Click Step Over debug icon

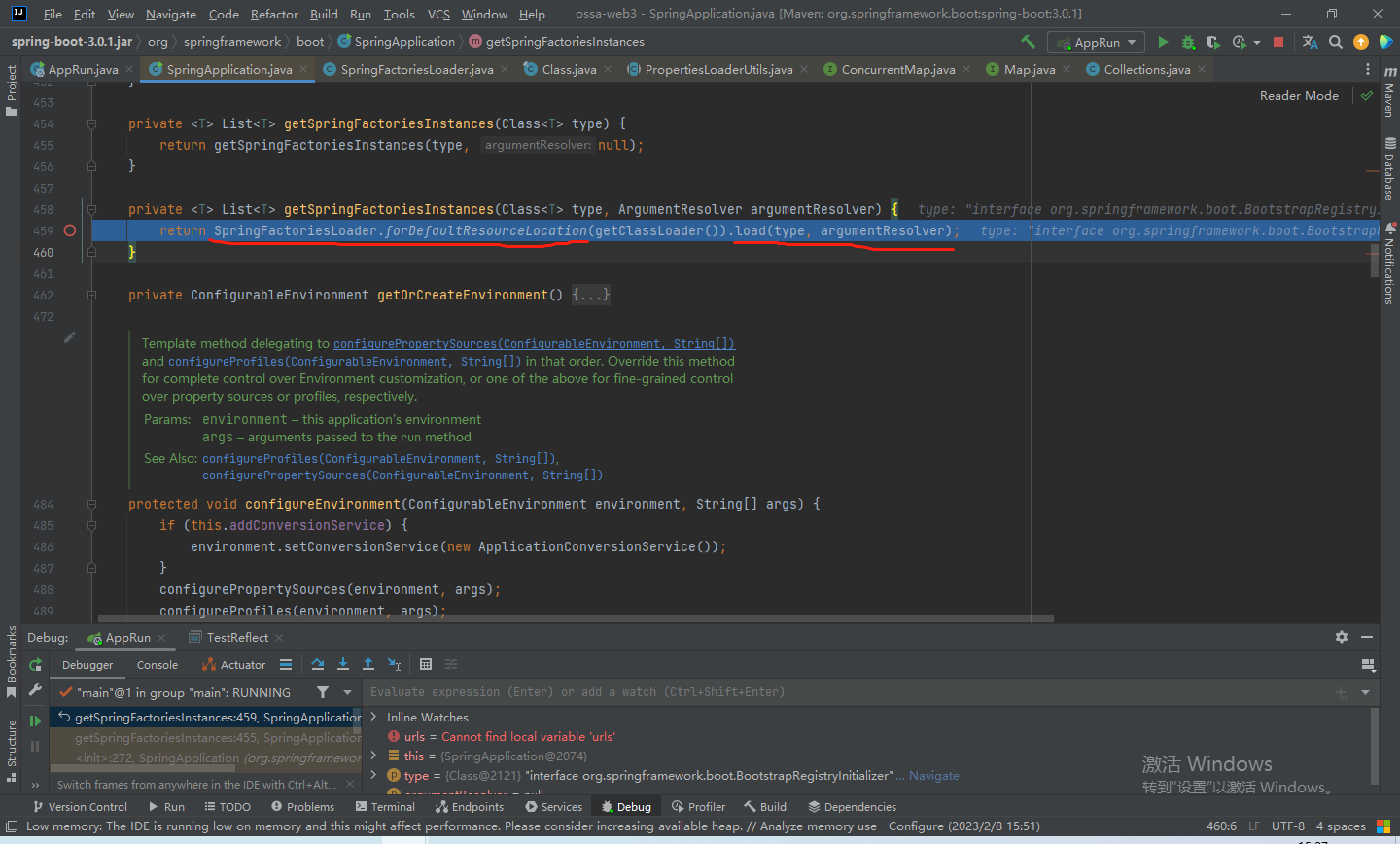coord(318,665)
